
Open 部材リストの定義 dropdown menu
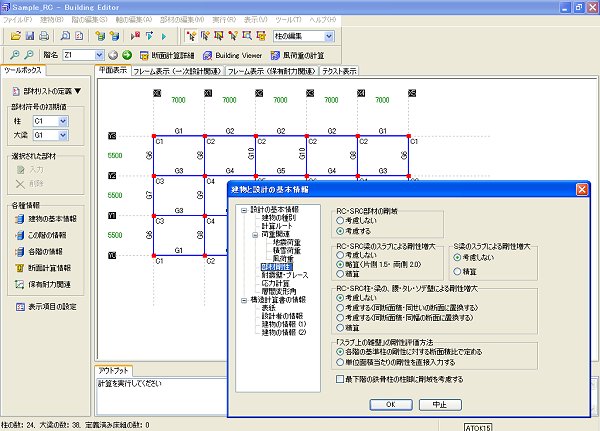click(47, 91)
